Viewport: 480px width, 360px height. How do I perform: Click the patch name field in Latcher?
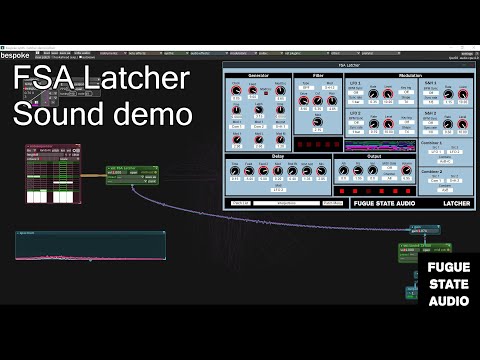tap(286, 203)
